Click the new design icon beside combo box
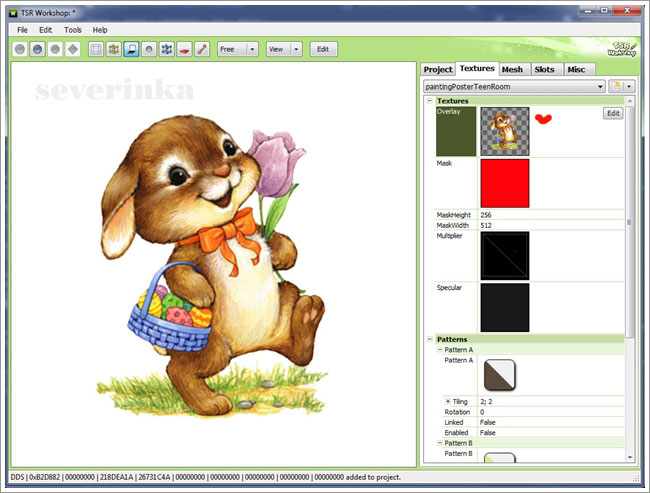The image size is (650, 493). [x=616, y=86]
